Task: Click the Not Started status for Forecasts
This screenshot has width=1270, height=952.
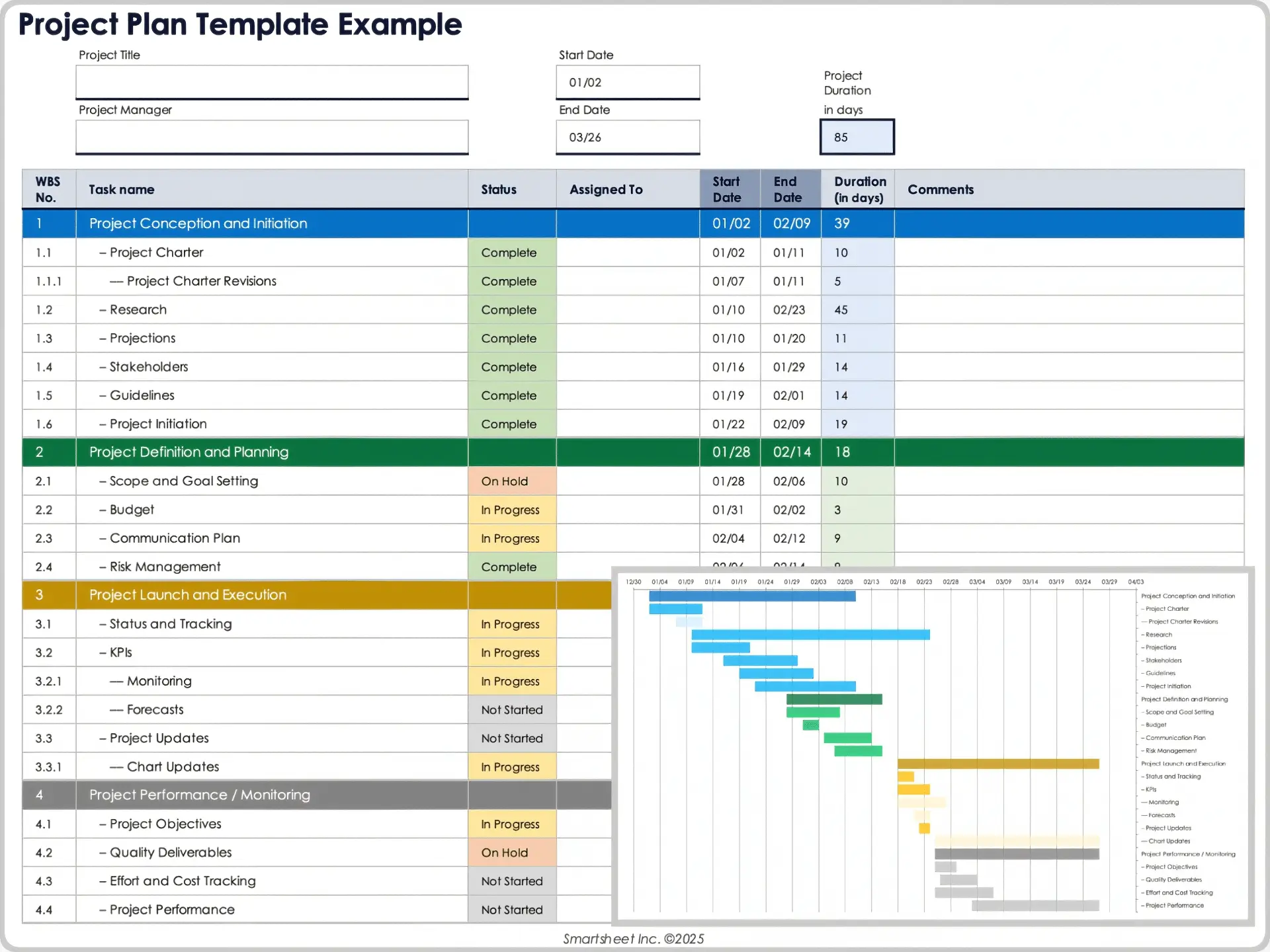Action: point(511,709)
